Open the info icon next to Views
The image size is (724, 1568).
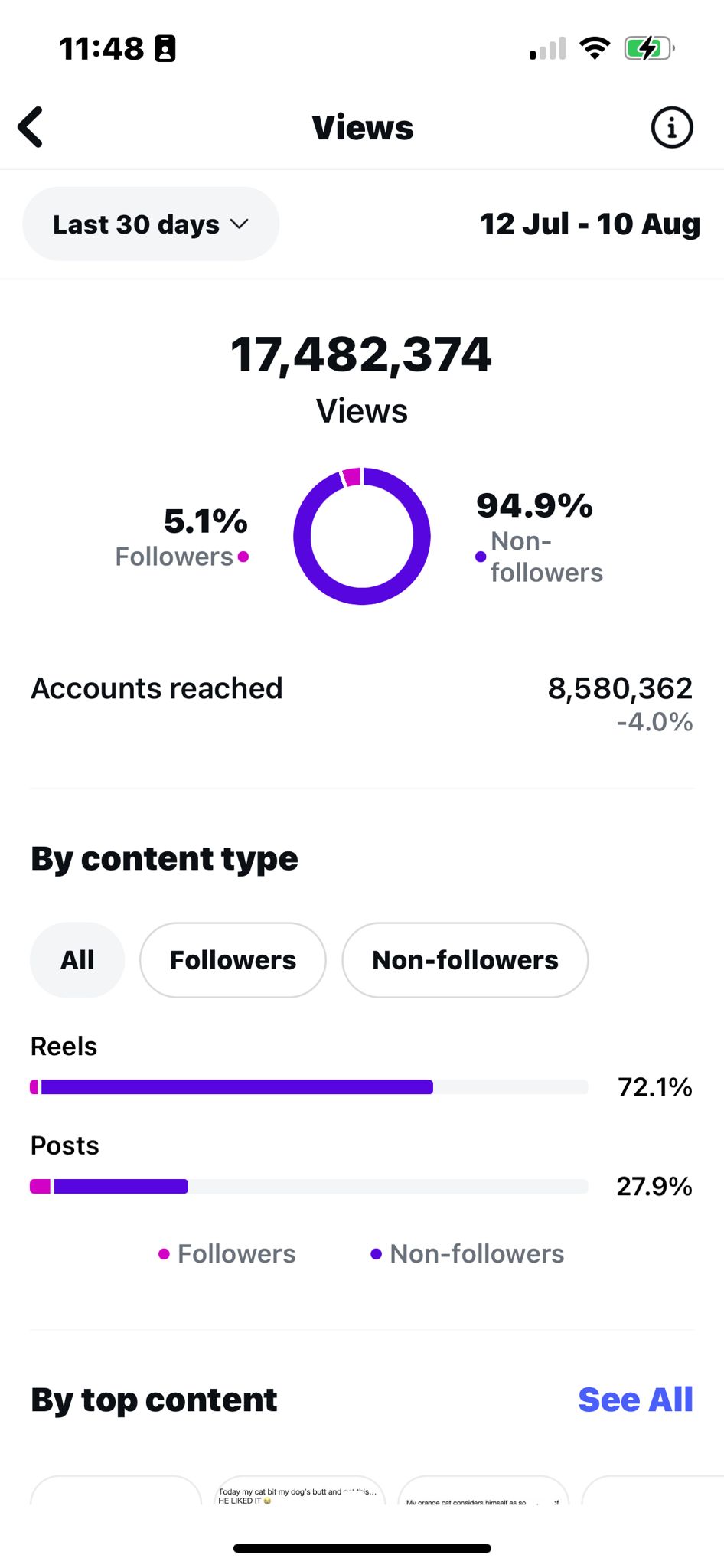tap(671, 127)
